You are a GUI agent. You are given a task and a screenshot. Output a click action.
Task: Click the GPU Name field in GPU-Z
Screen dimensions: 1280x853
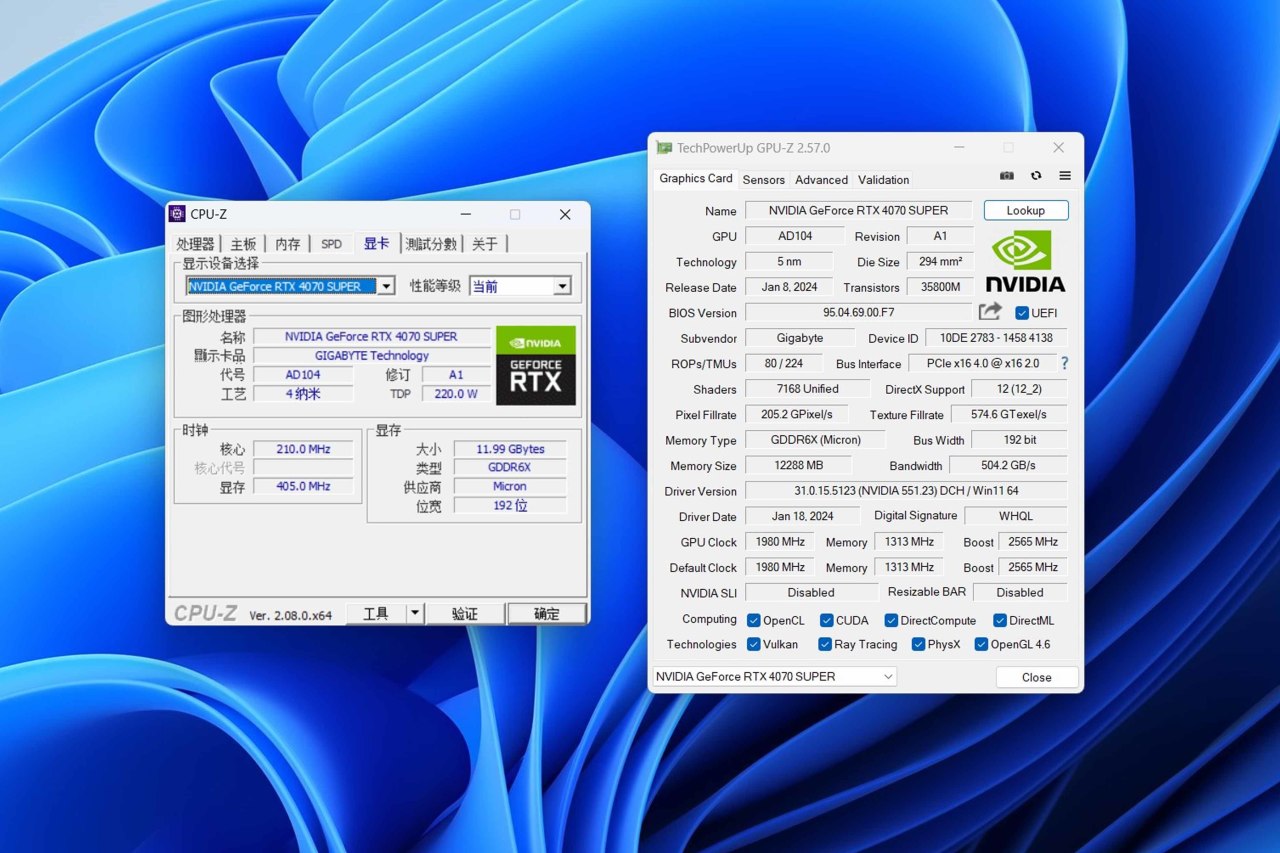tap(859, 211)
